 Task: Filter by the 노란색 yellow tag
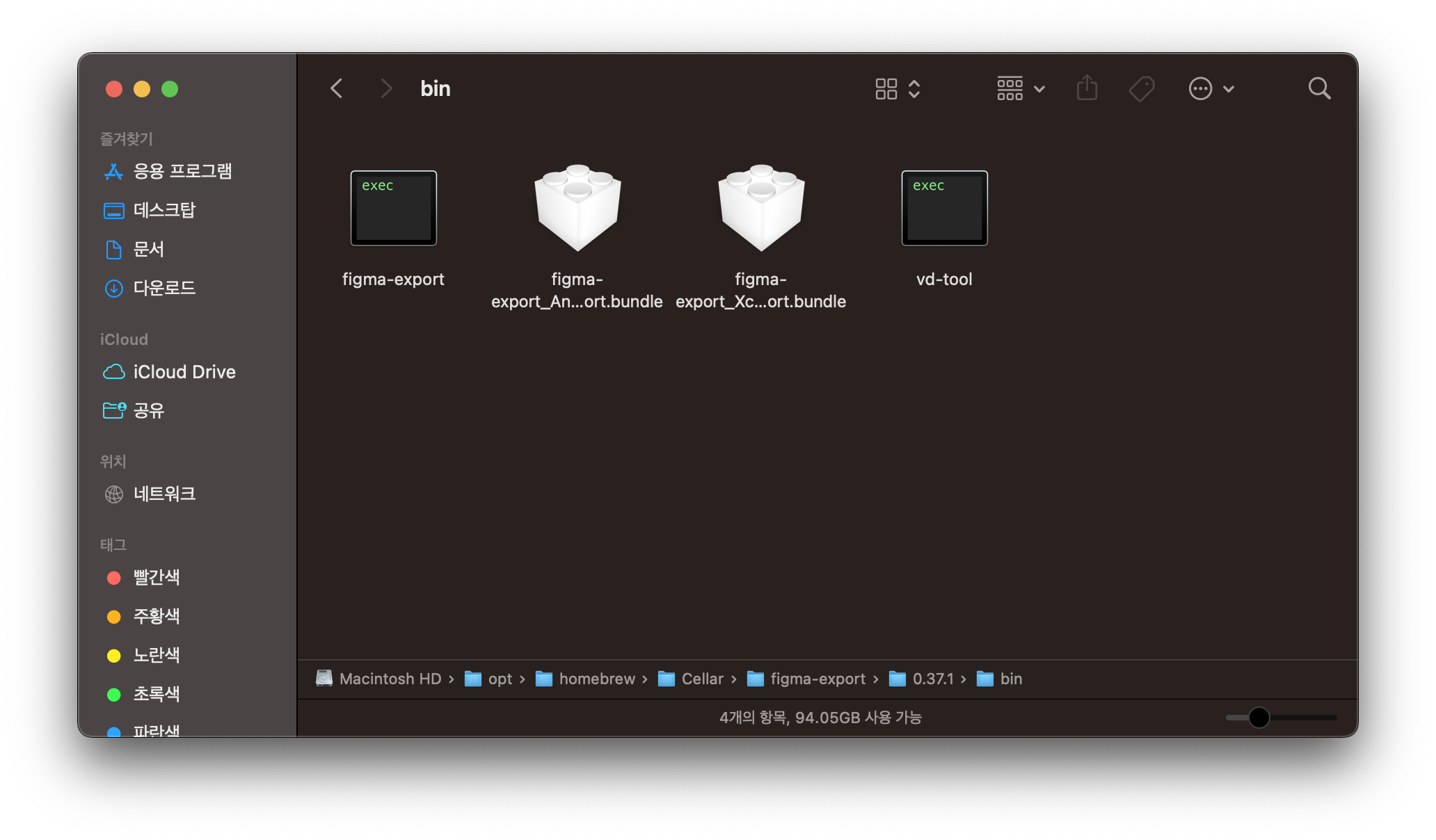[156, 656]
